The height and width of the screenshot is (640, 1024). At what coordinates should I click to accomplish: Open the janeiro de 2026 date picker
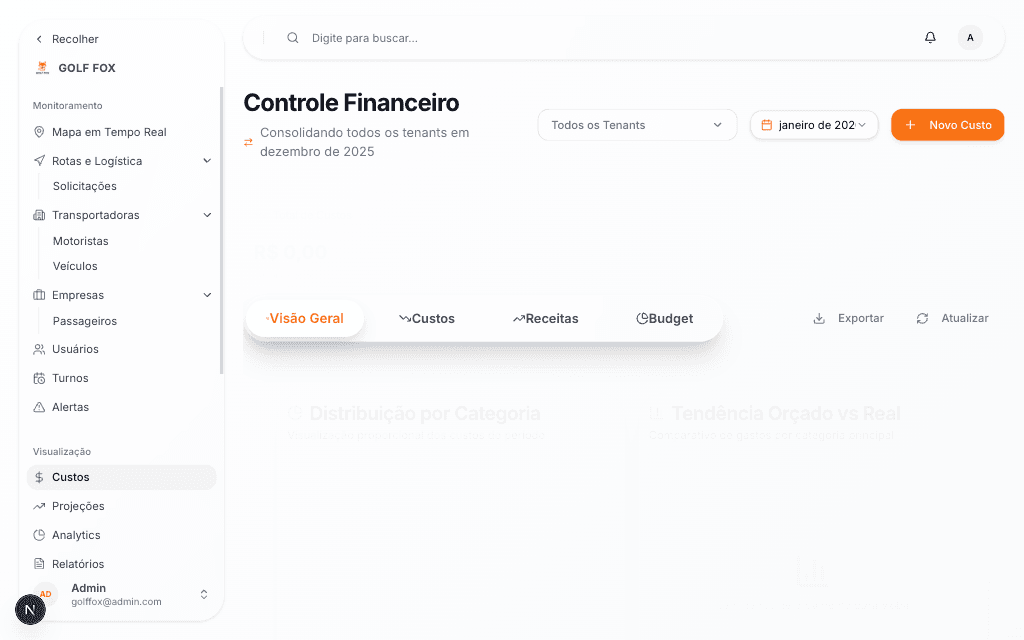coord(814,125)
